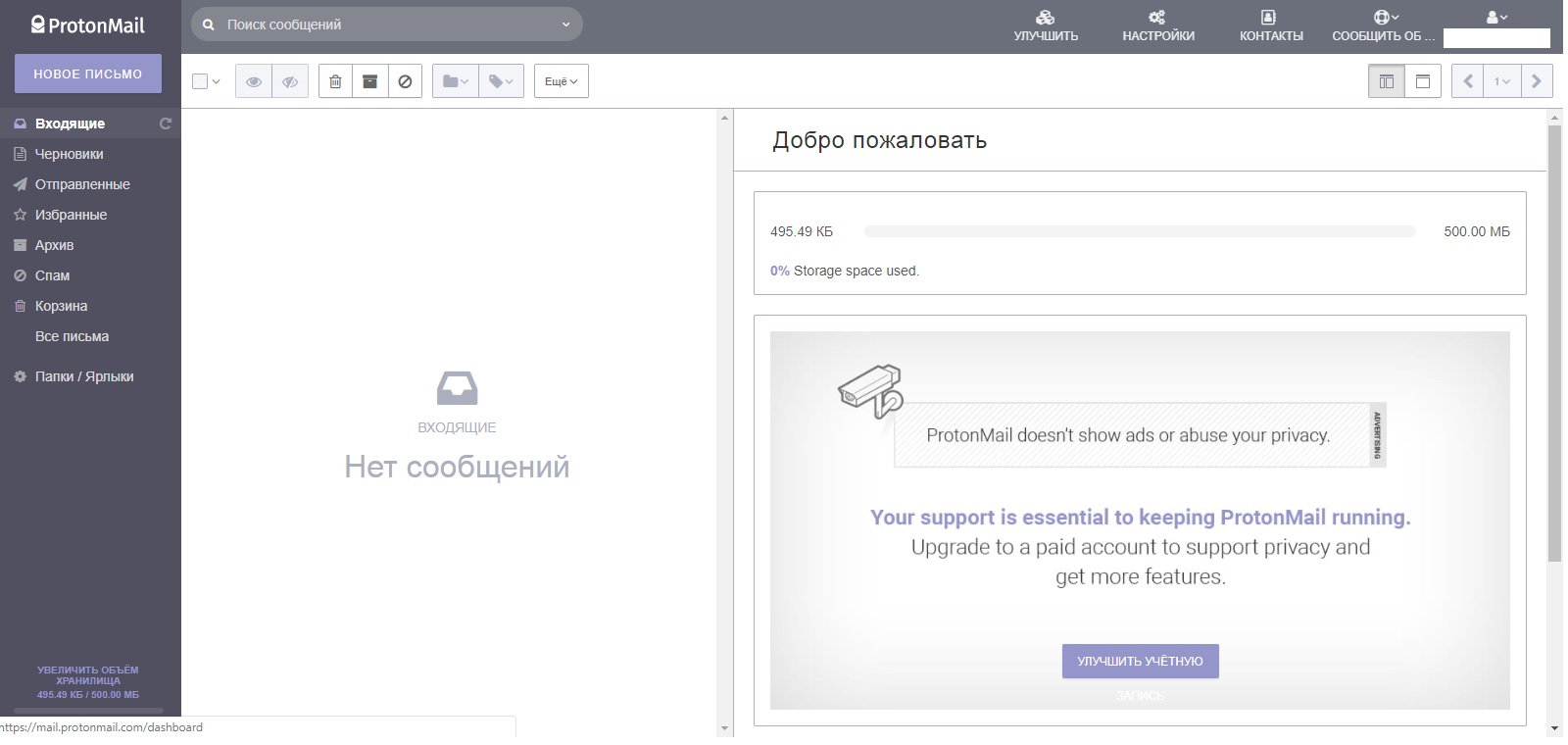Refresh inbox with the reload icon

pyautogui.click(x=166, y=124)
